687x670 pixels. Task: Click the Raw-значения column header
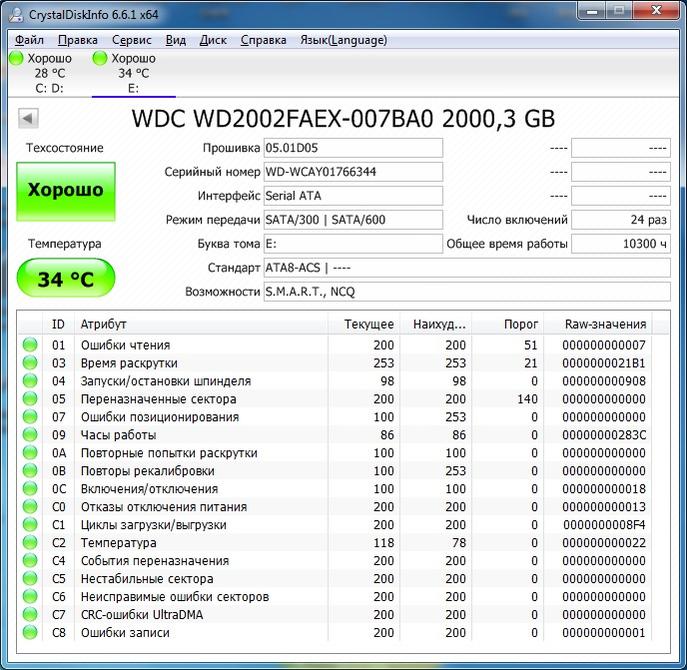click(598, 324)
